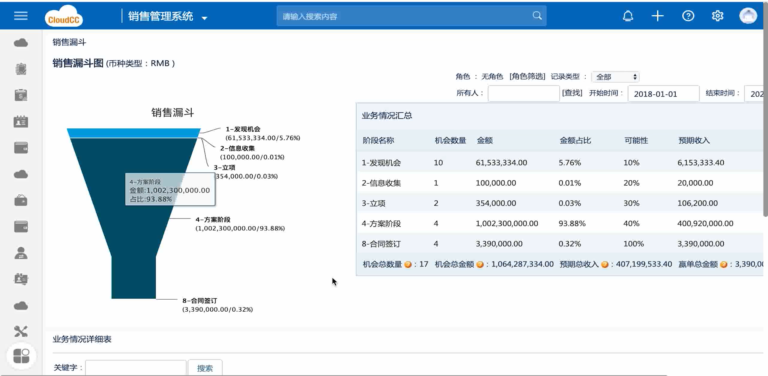This screenshot has height=376, width=768.
Task: Open the 记录类型 dropdown showing 全部
Action: [x=615, y=77]
